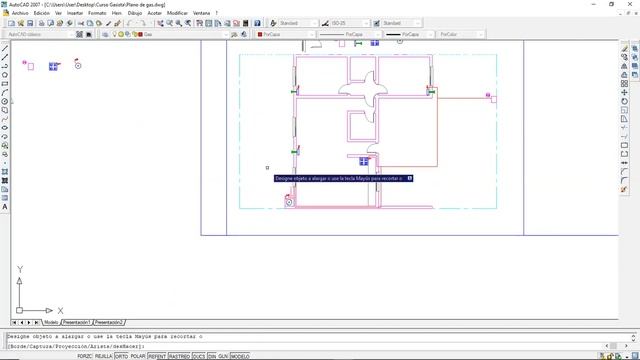This screenshot has height=360, width=640.
Task: Click the Pan realtime icon
Action: point(160,23)
